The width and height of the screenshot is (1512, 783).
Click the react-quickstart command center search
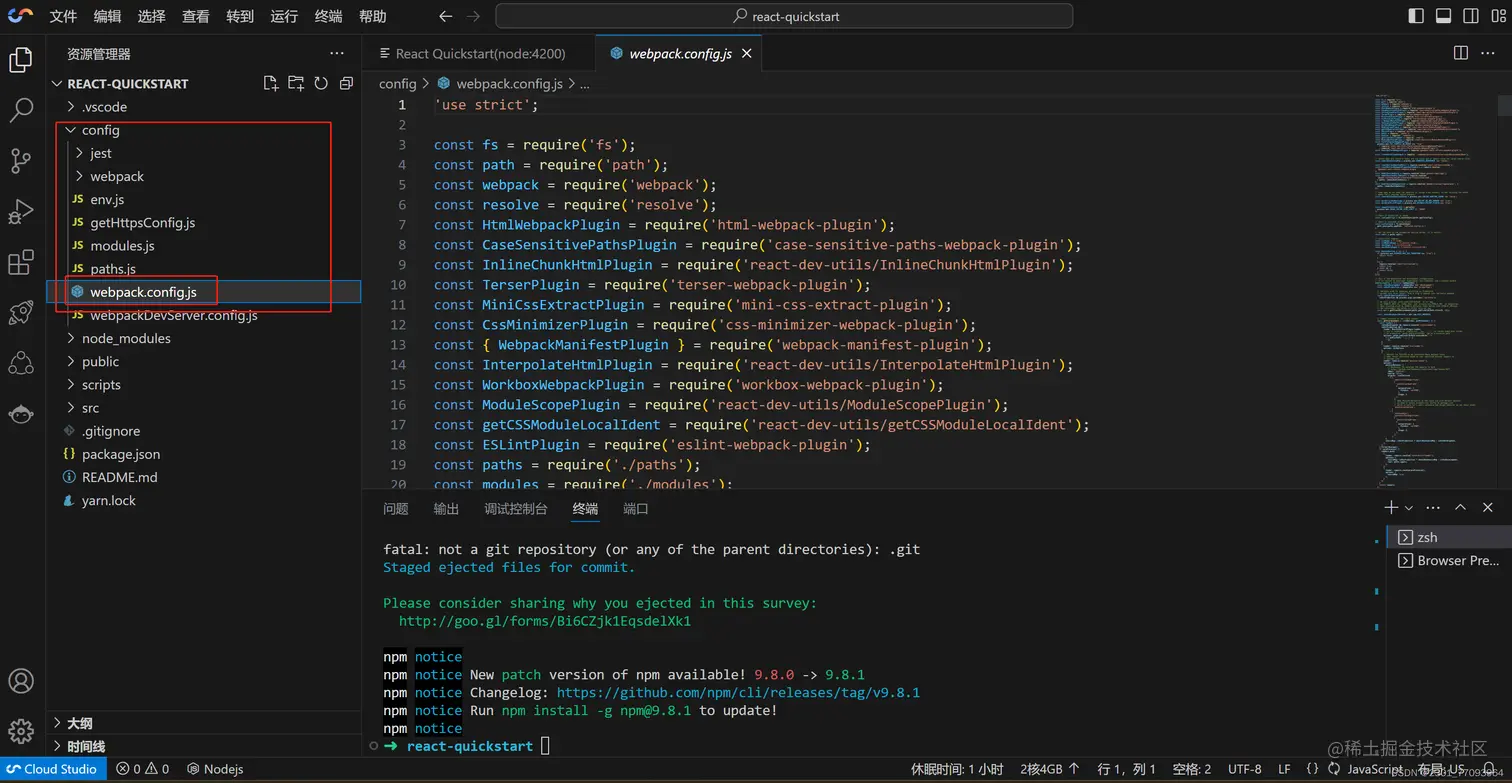click(784, 16)
